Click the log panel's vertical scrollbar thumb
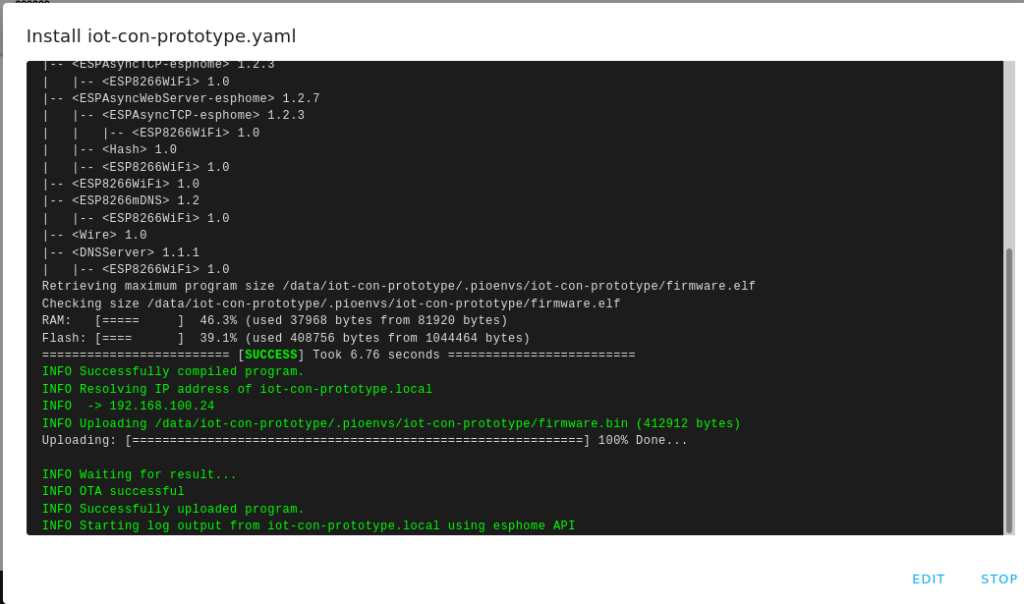Viewport: 1024px width, 604px height. point(1009,390)
